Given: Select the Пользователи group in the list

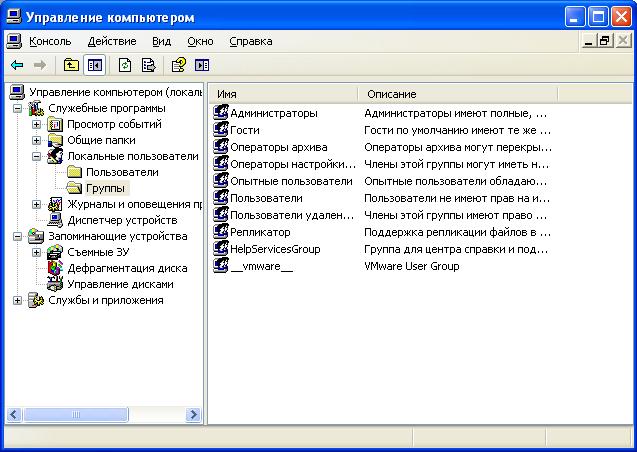Looking at the screenshot, I should (266, 199).
